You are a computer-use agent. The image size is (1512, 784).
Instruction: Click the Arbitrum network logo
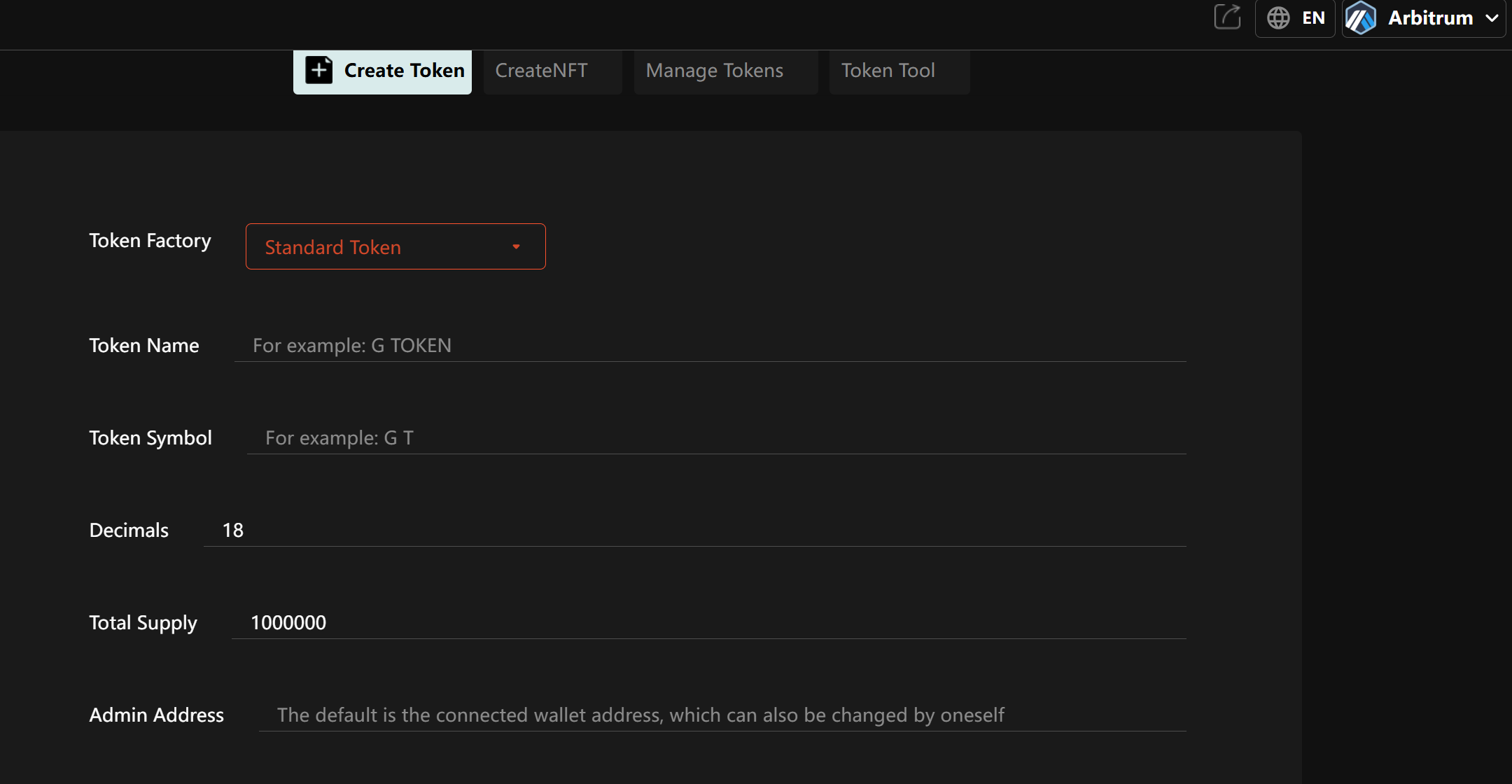click(x=1361, y=17)
